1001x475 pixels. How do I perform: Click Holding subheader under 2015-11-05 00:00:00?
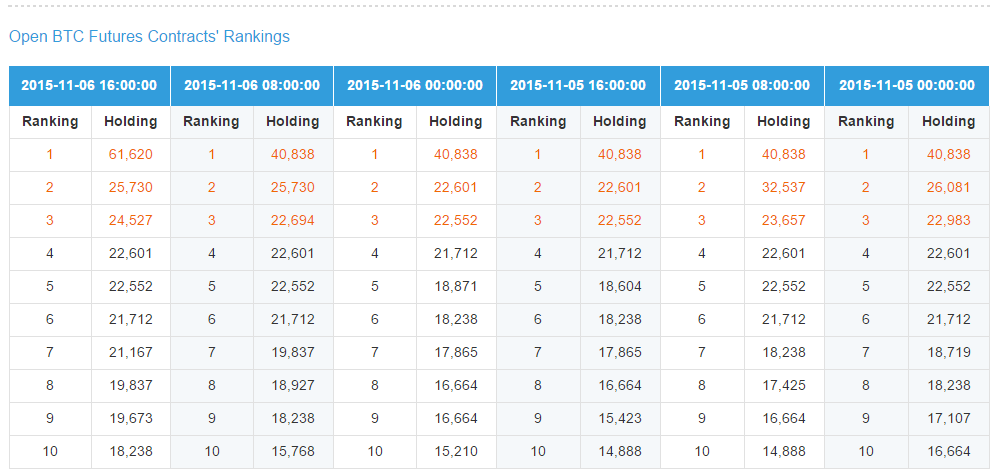point(949,121)
